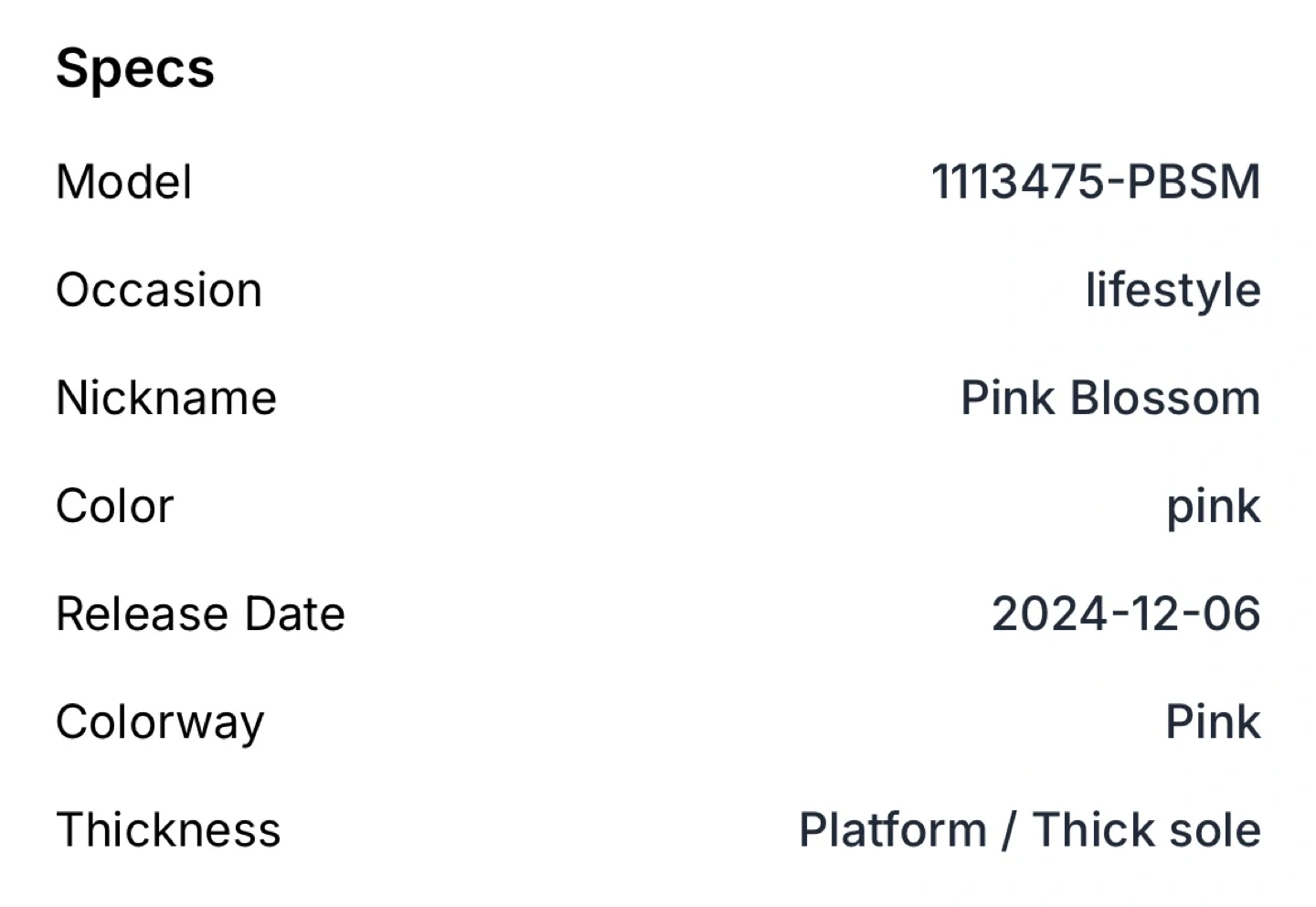
Task: Click the Model label
Action: pos(124,182)
